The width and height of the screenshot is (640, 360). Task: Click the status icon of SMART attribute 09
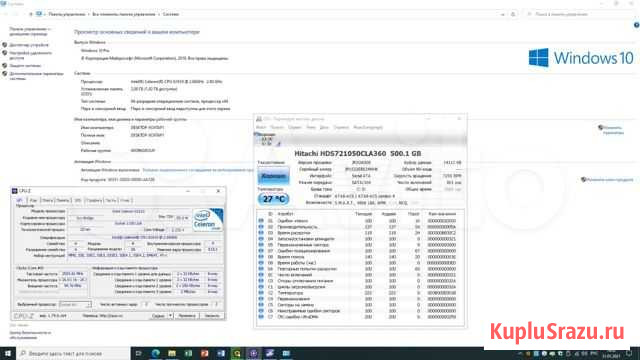(x=261, y=263)
